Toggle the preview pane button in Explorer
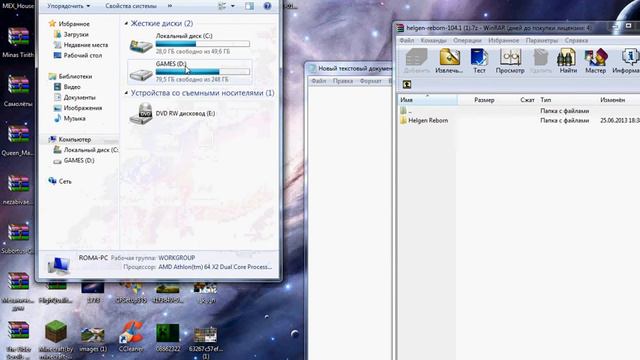The image size is (640, 360). 249,6
